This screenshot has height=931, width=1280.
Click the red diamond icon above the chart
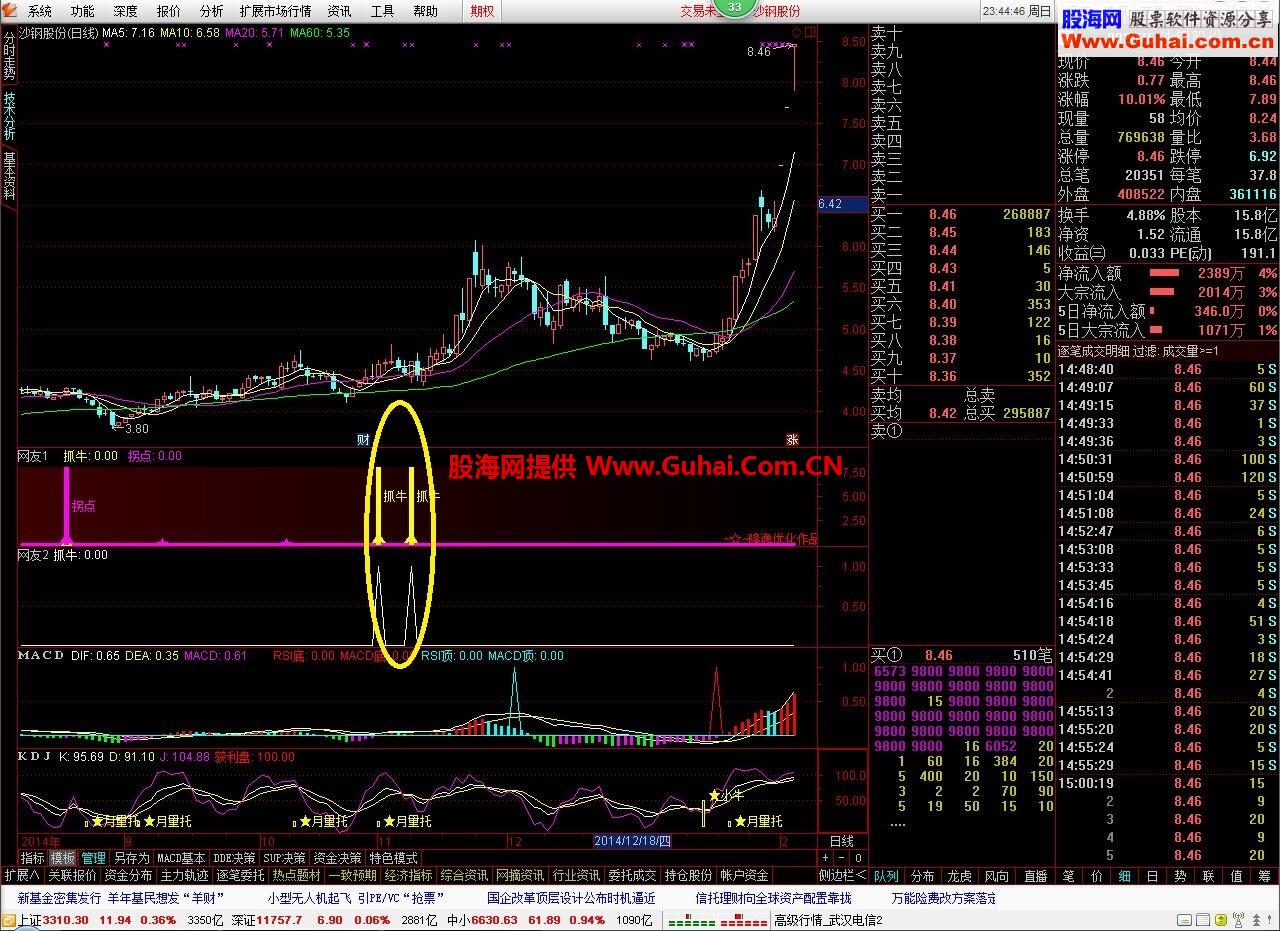[x=796, y=32]
